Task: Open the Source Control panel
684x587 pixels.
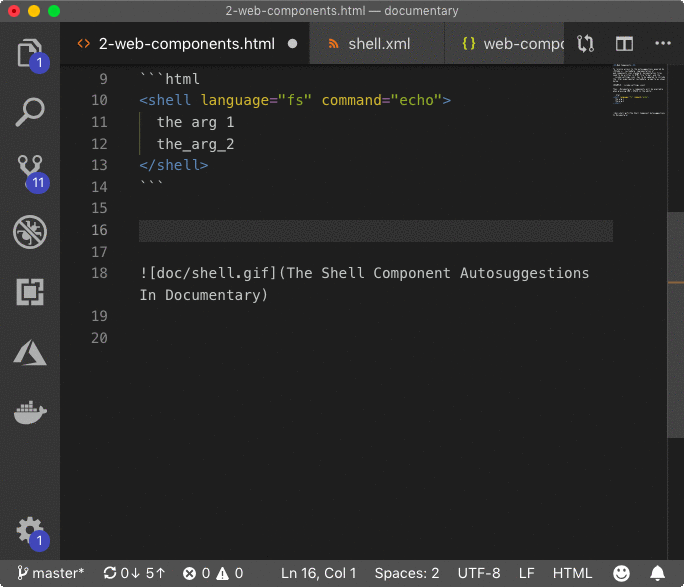Action: pos(30,172)
